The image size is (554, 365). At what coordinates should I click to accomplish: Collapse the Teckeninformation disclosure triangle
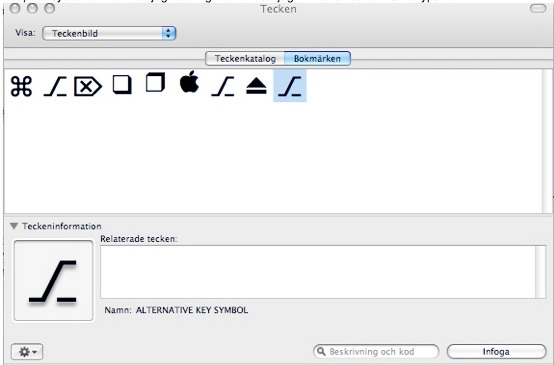pyautogui.click(x=14, y=226)
